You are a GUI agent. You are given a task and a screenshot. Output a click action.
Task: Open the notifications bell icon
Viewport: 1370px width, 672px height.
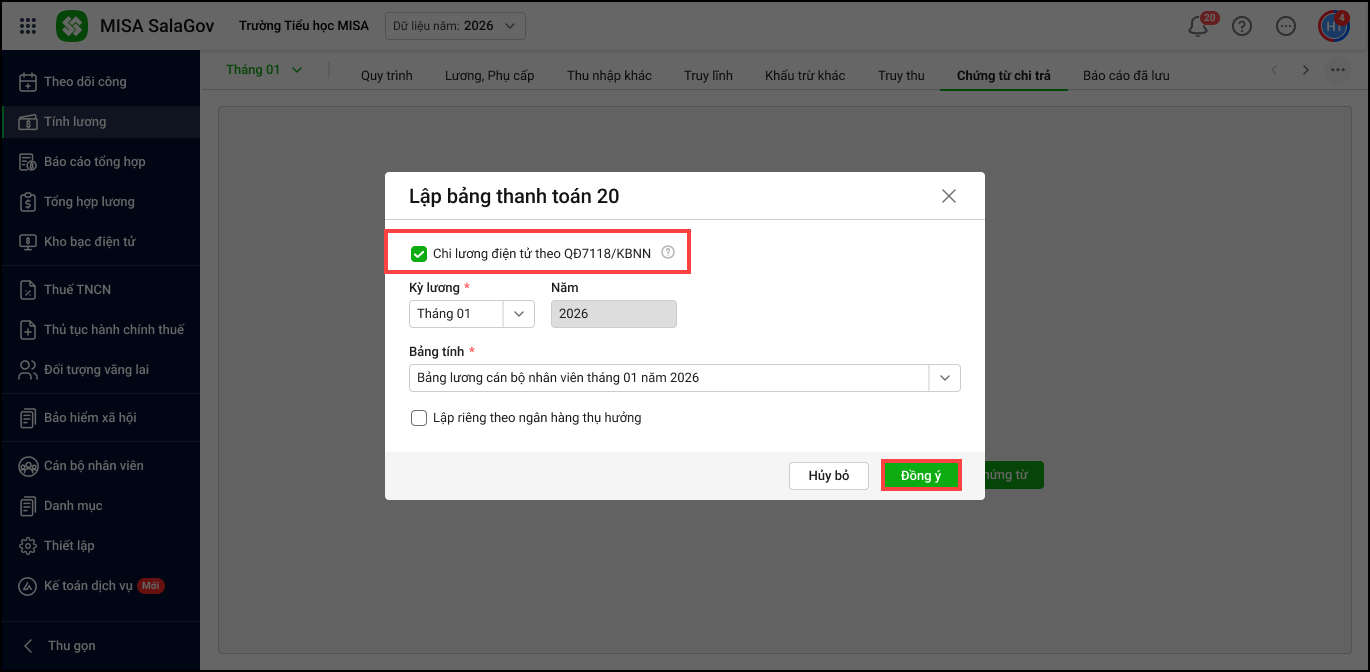tap(1198, 27)
